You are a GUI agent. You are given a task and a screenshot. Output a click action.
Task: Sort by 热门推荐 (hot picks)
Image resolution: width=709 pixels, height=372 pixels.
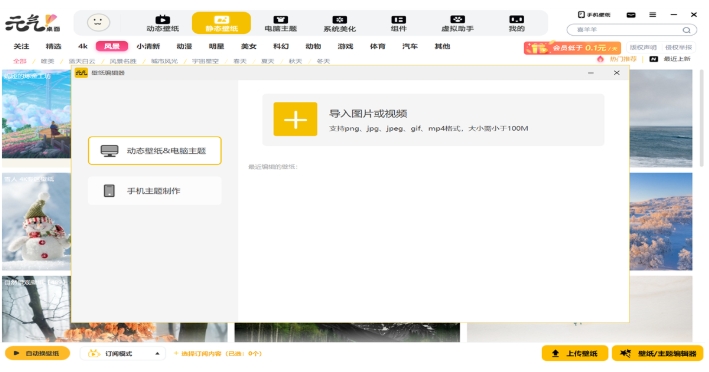[x=617, y=59]
